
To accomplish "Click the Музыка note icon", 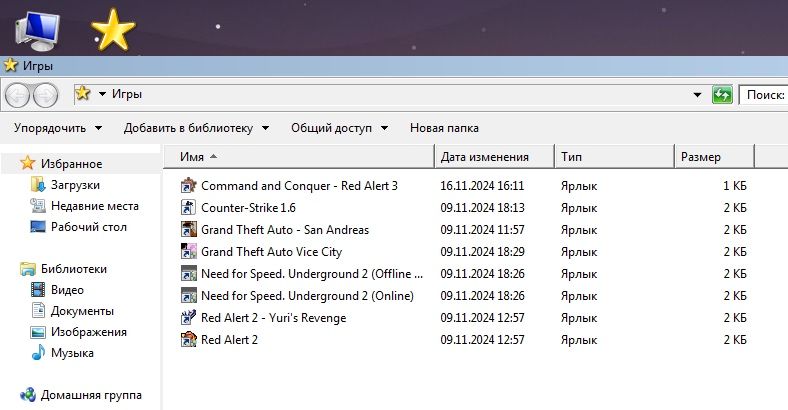I will pyautogui.click(x=38, y=353).
